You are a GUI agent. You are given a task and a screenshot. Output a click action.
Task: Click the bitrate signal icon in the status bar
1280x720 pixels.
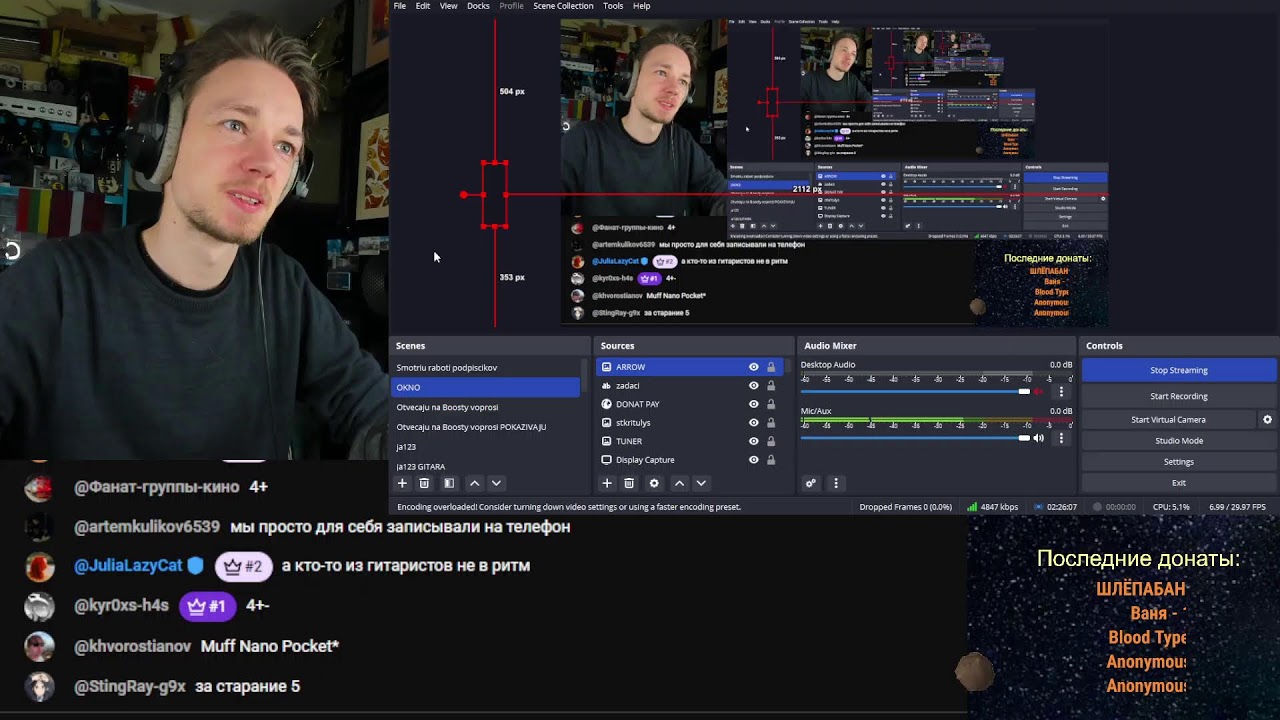pos(972,507)
